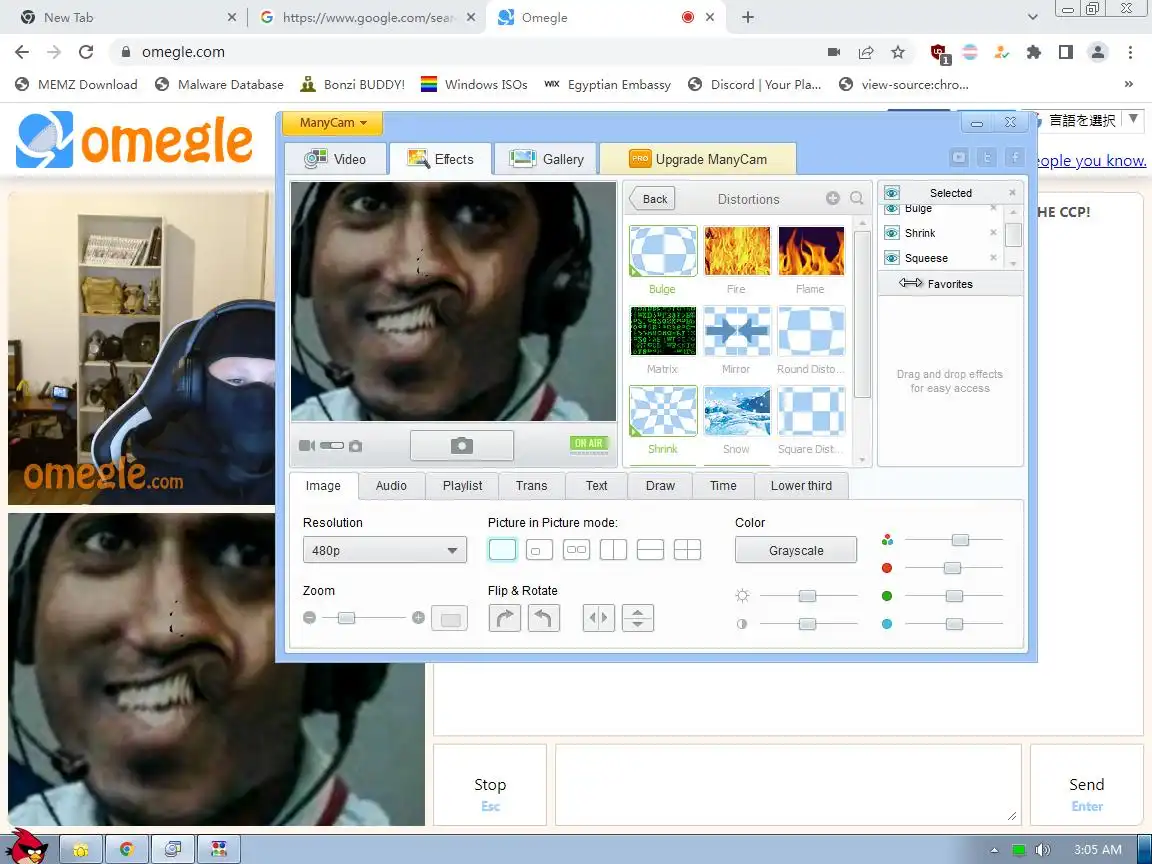Adjust the red color slider
This screenshot has width=1152, height=864.
[953, 568]
